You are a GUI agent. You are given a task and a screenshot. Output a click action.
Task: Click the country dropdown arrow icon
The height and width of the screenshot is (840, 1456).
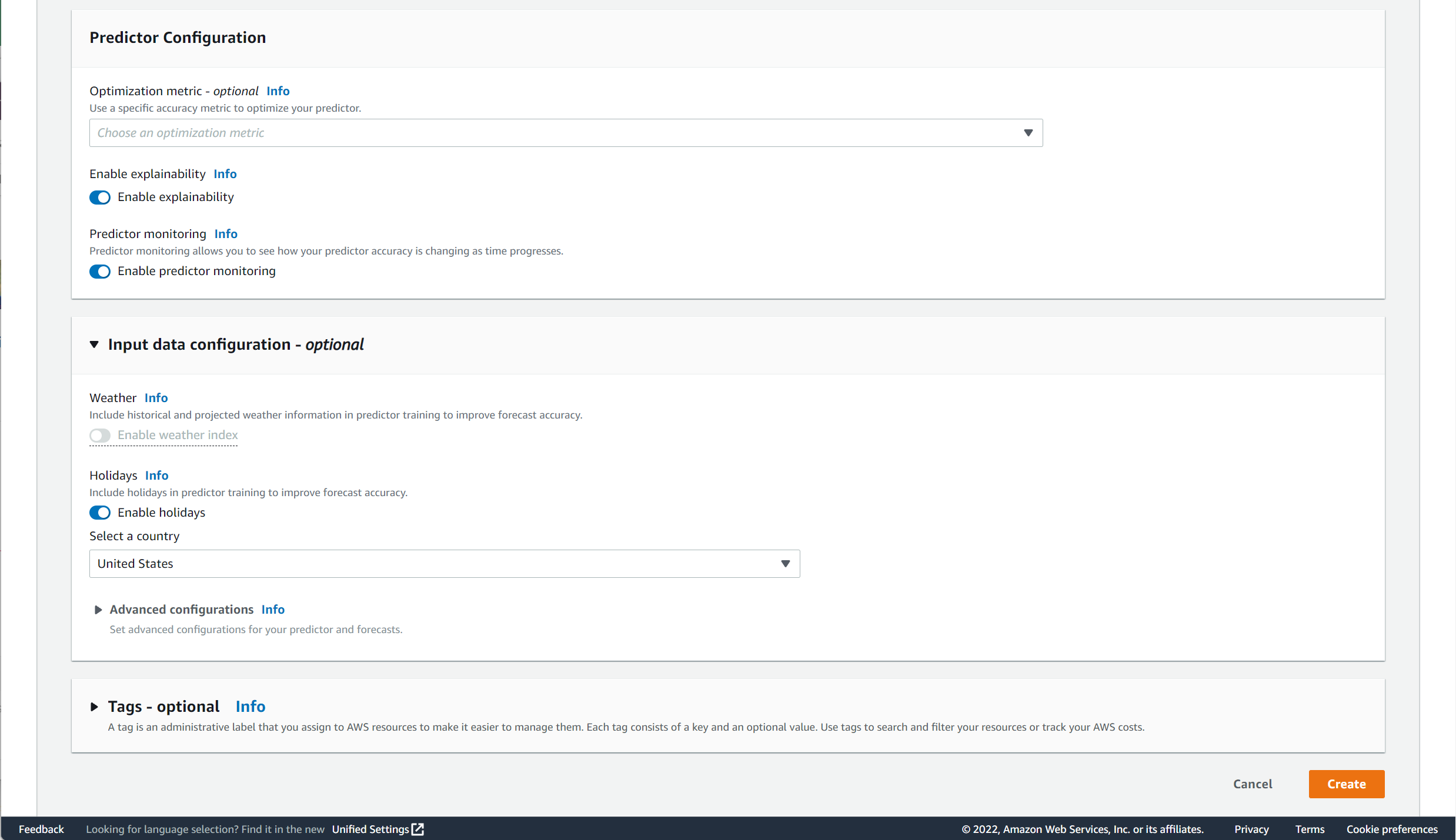click(x=785, y=564)
